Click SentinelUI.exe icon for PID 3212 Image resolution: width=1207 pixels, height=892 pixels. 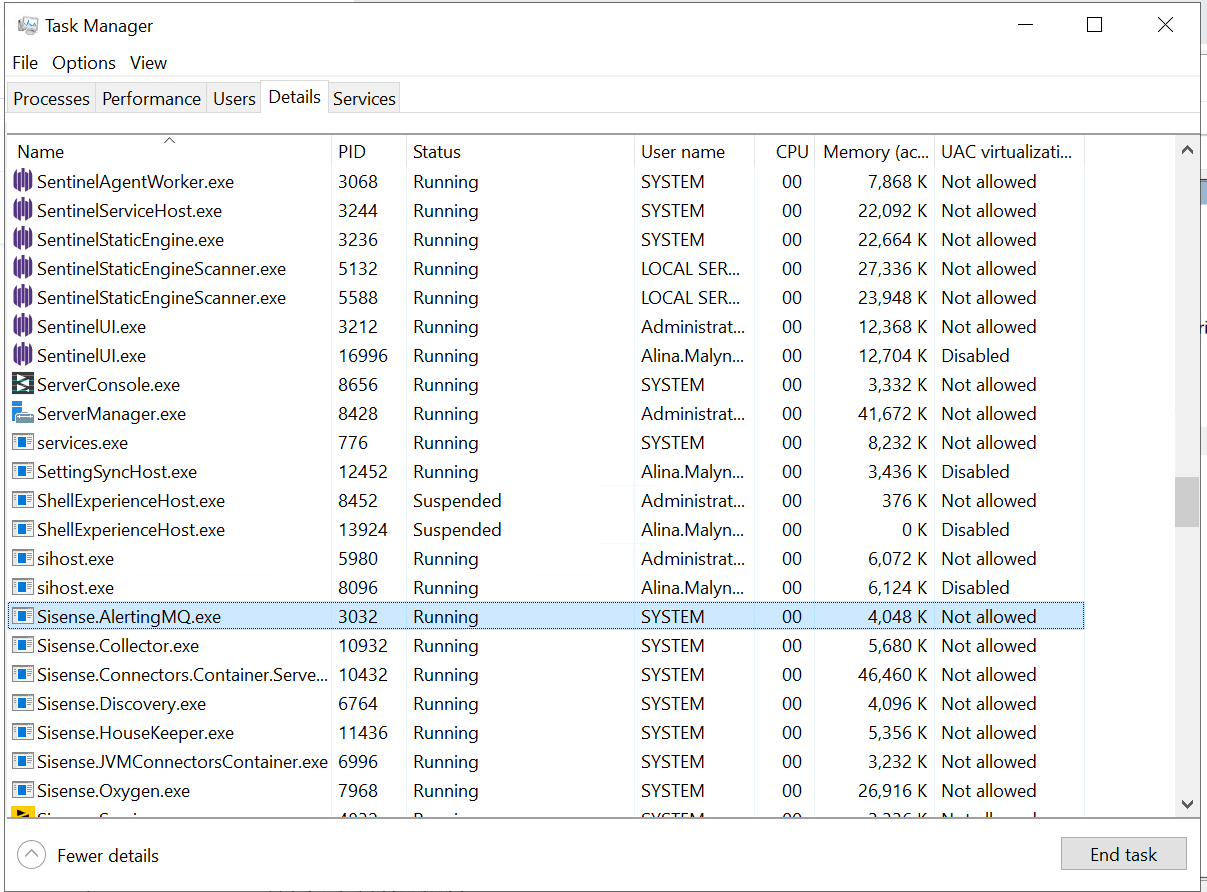tap(22, 327)
